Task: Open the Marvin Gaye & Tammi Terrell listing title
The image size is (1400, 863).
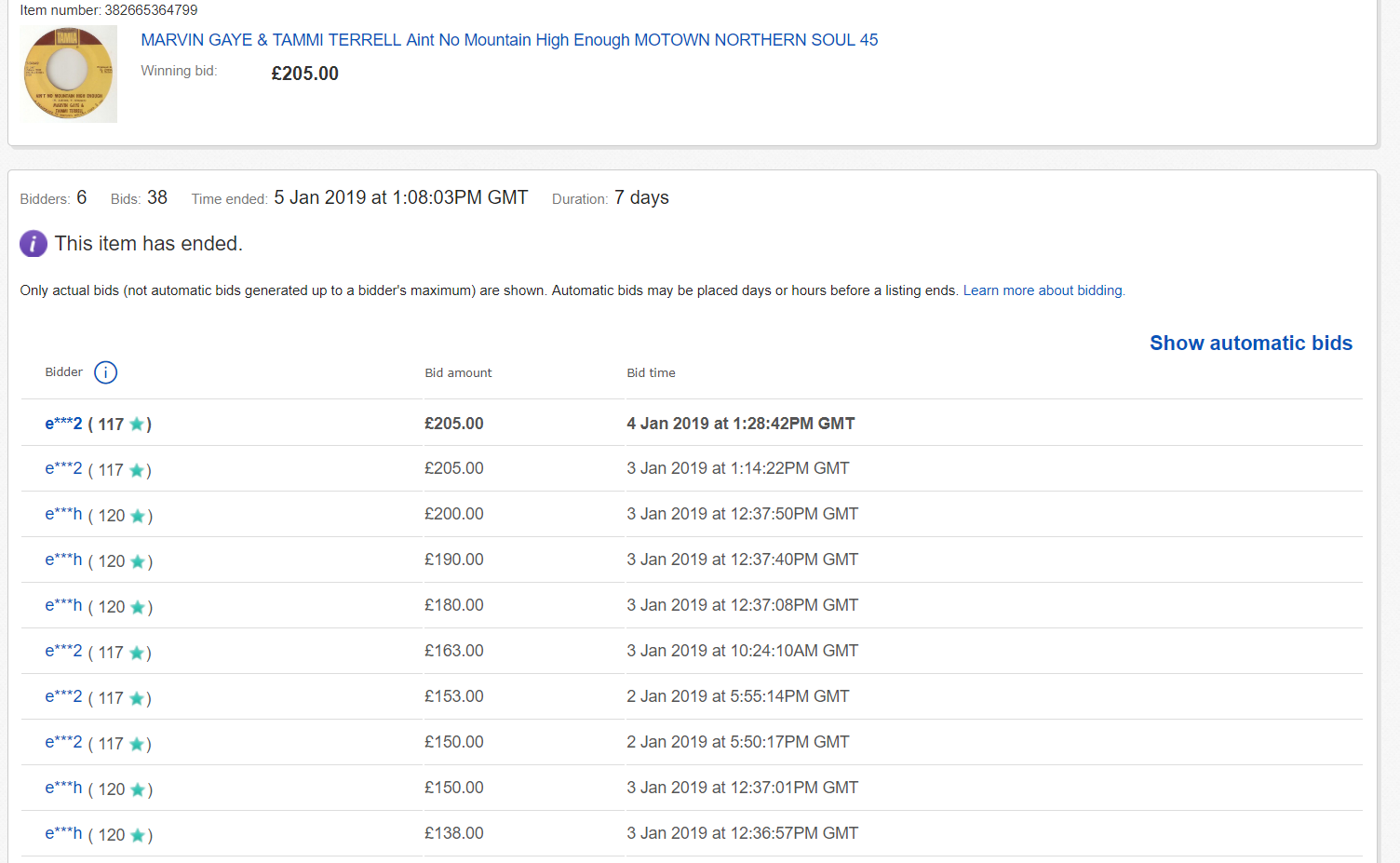Action: point(509,40)
